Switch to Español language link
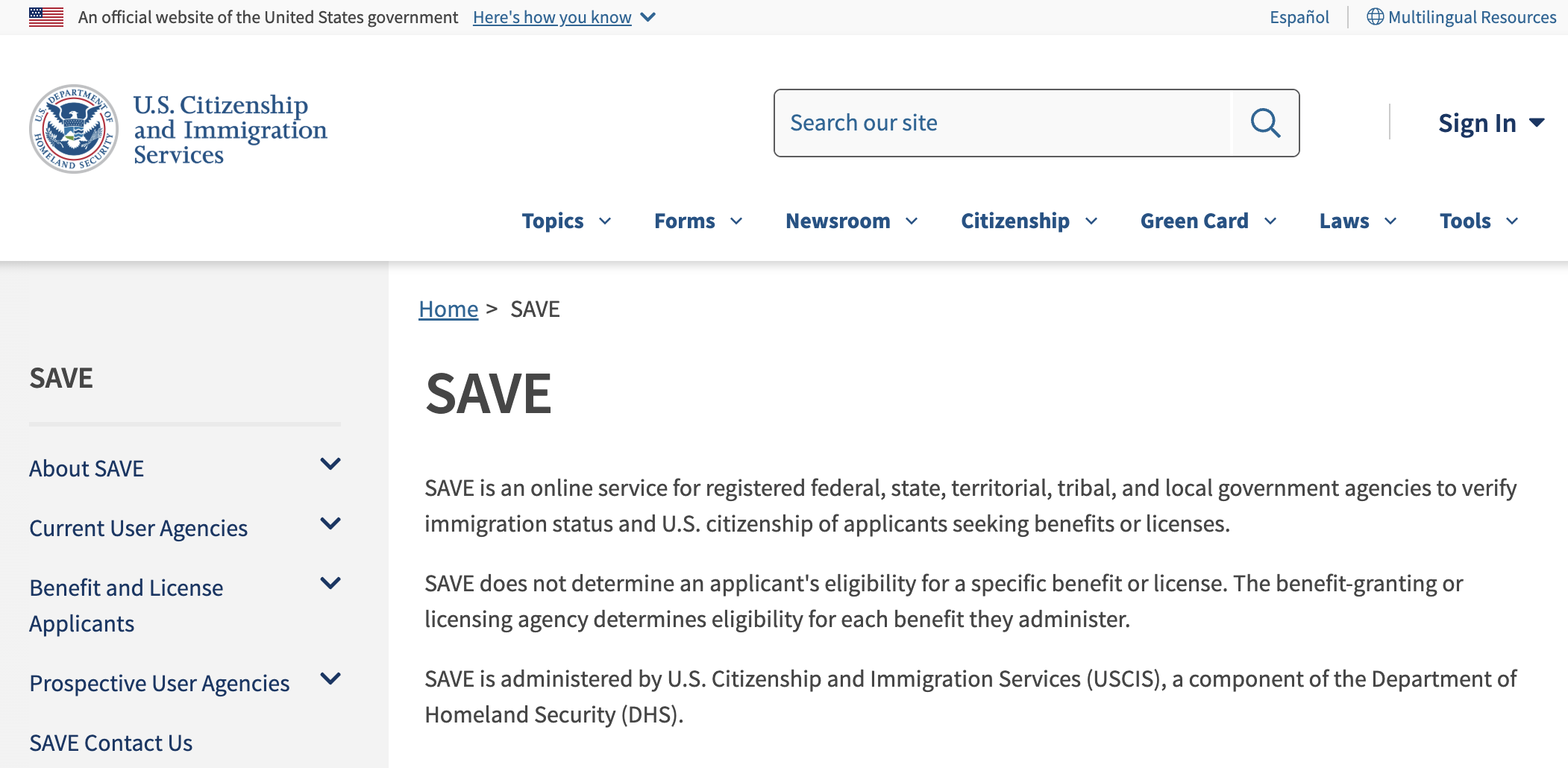The height and width of the screenshot is (768, 1568). (x=1299, y=17)
